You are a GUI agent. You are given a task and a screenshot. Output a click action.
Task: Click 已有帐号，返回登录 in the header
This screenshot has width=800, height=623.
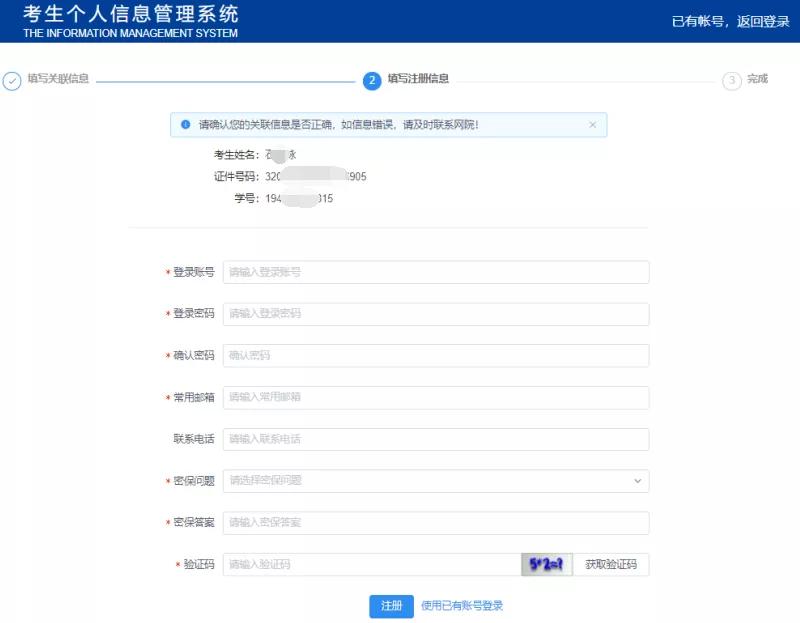pyautogui.click(x=730, y=20)
